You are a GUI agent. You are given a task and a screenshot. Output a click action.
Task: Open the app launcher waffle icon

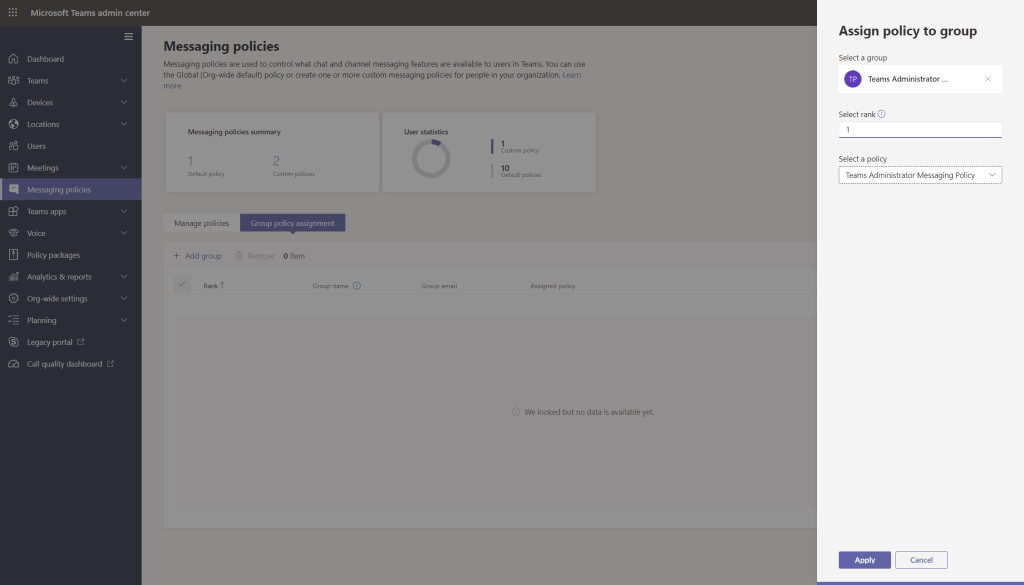pyautogui.click(x=13, y=12)
